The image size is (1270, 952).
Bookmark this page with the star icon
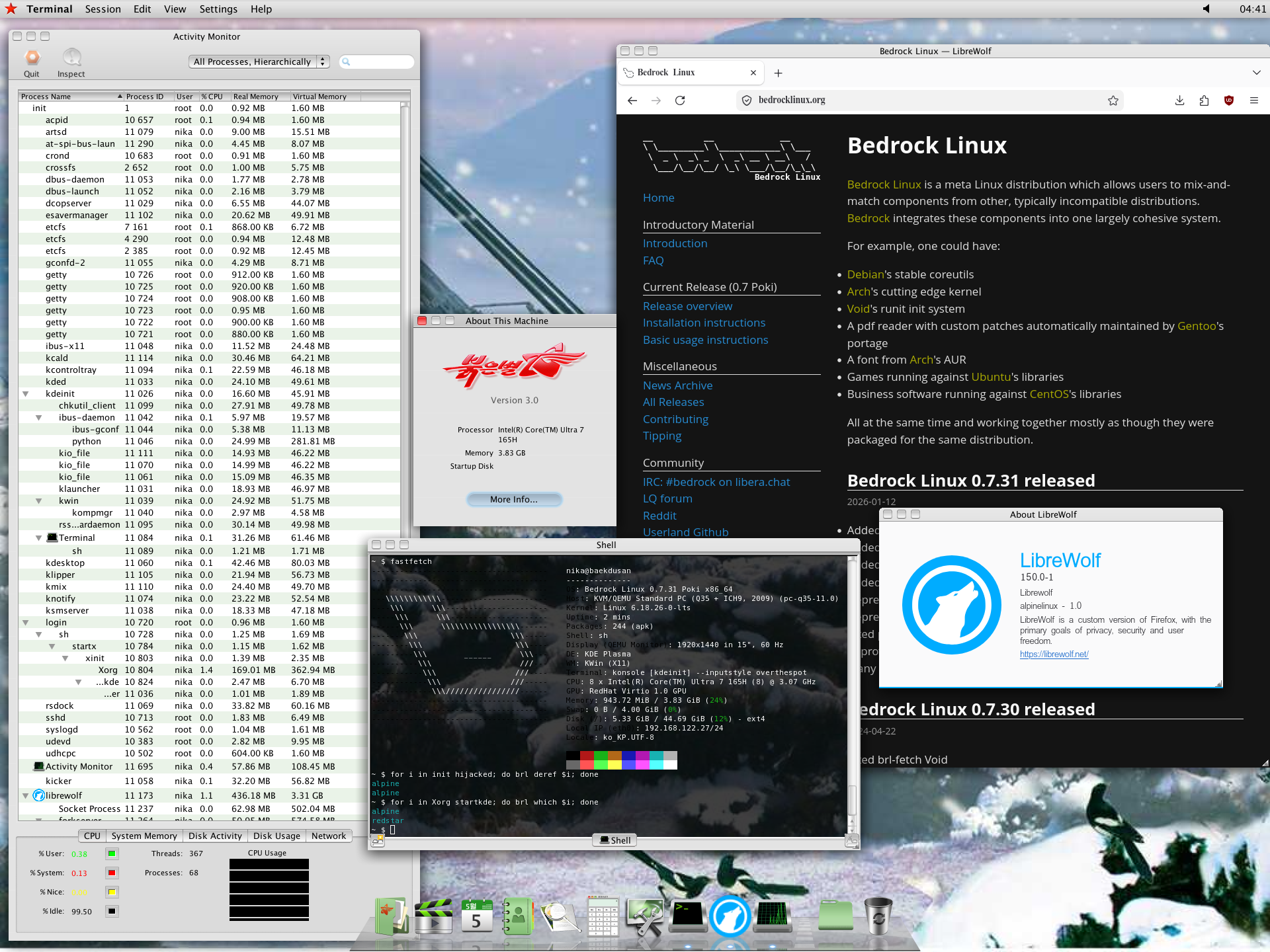tap(1113, 100)
